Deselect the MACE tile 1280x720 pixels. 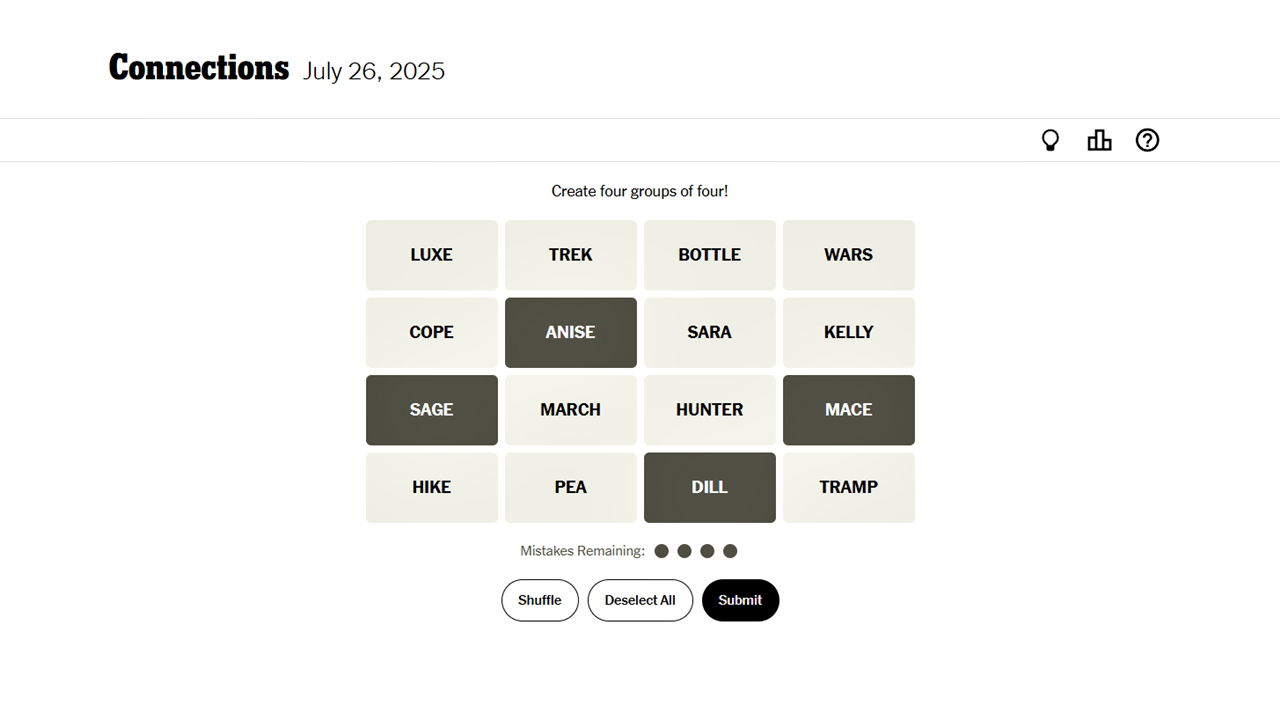(848, 410)
